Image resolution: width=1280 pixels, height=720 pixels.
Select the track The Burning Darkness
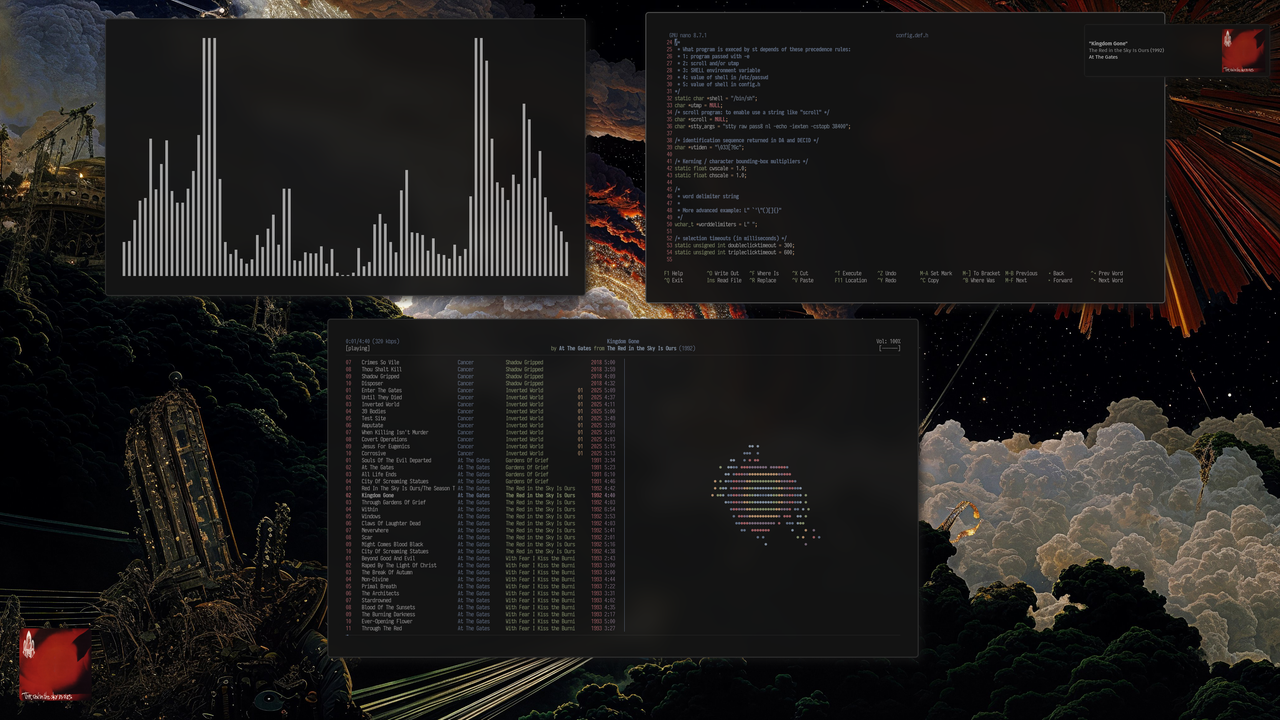click(x=480, y=614)
